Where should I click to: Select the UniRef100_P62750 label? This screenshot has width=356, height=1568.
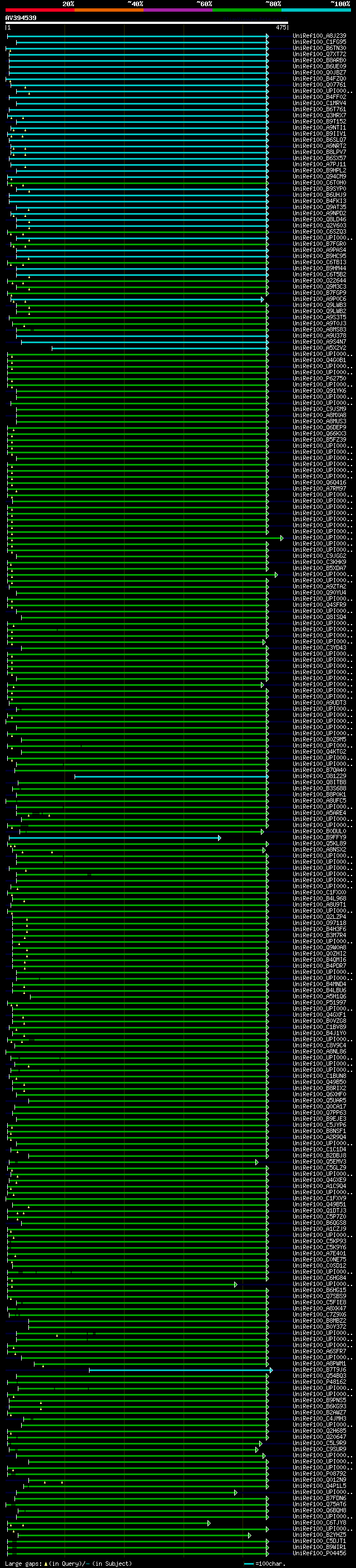[x=319, y=379]
